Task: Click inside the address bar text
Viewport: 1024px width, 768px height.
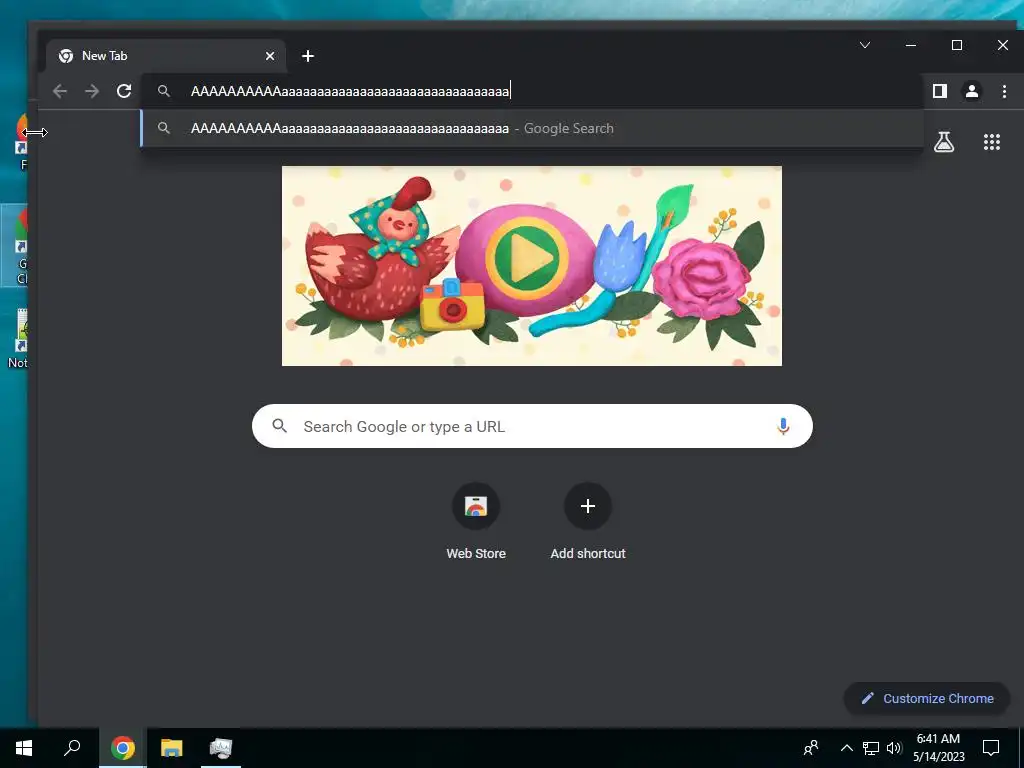Action: (x=350, y=91)
